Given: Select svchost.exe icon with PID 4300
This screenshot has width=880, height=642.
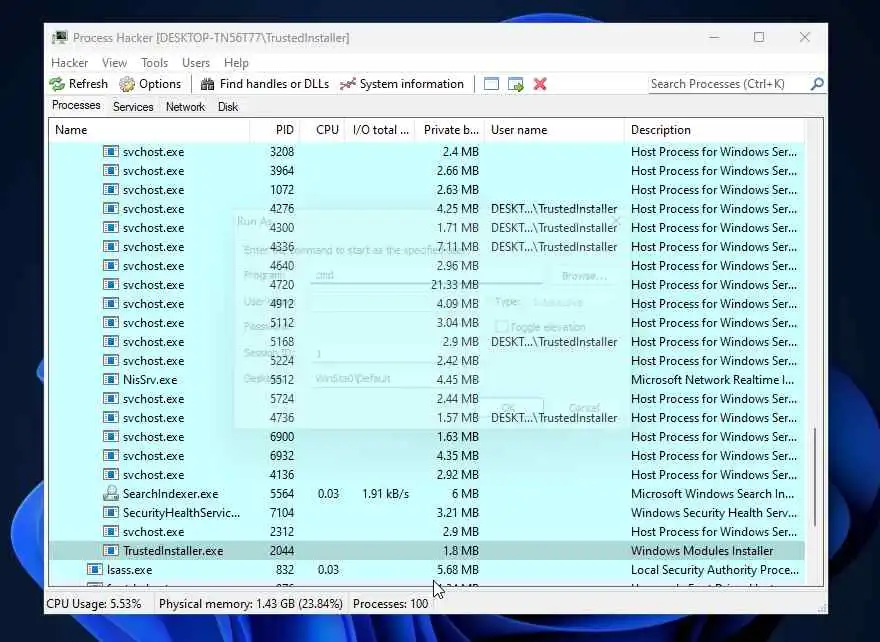Looking at the screenshot, I should click(111, 228).
